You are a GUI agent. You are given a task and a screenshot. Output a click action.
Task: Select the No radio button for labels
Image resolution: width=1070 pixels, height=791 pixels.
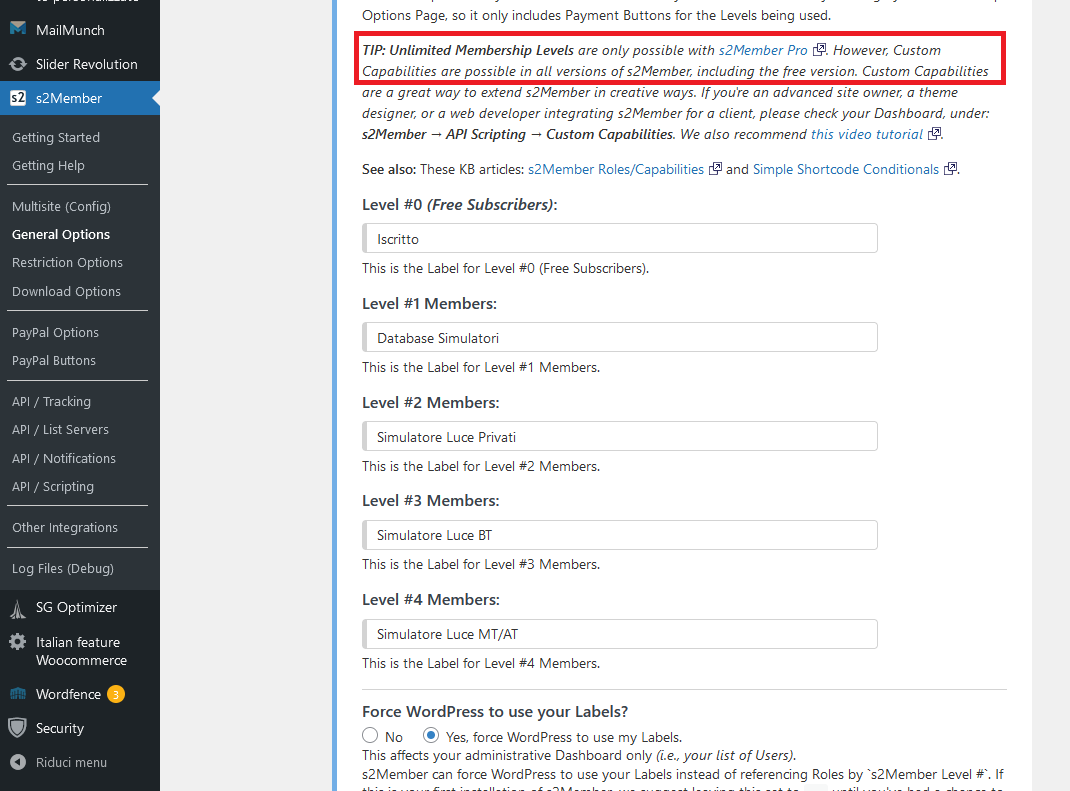pyautogui.click(x=370, y=735)
